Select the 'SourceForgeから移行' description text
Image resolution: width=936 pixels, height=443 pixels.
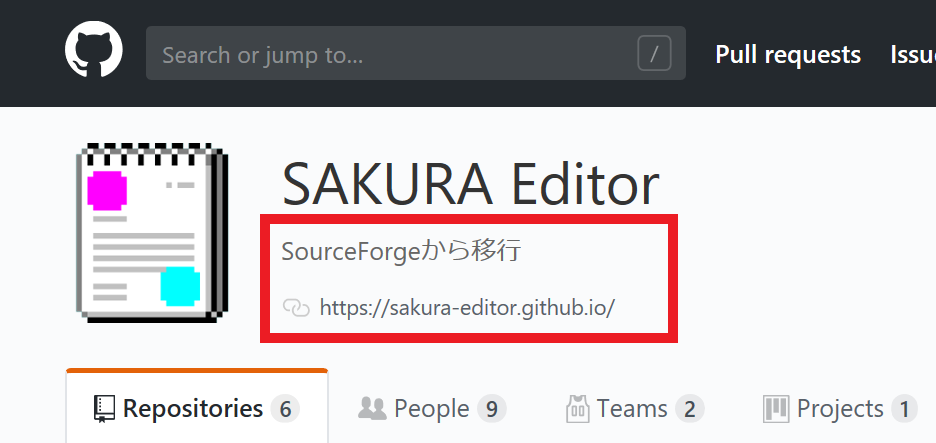point(401,251)
